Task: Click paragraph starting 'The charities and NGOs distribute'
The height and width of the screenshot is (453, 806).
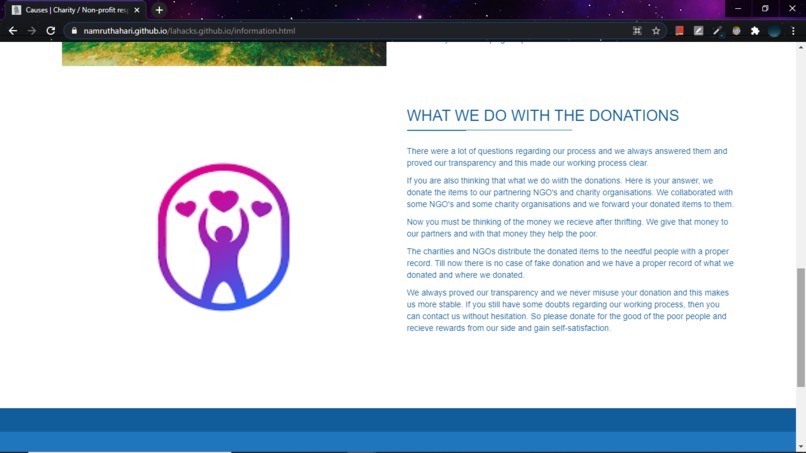Action: pos(570,263)
